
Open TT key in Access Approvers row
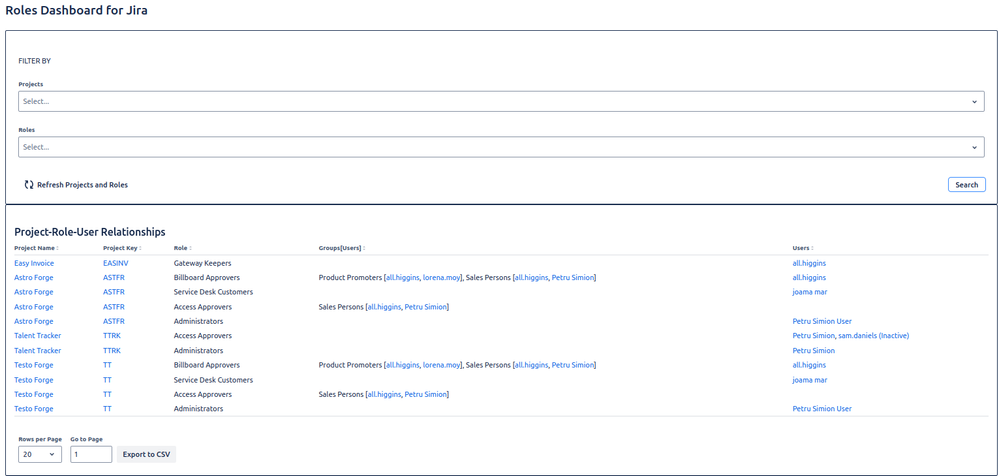(107, 394)
